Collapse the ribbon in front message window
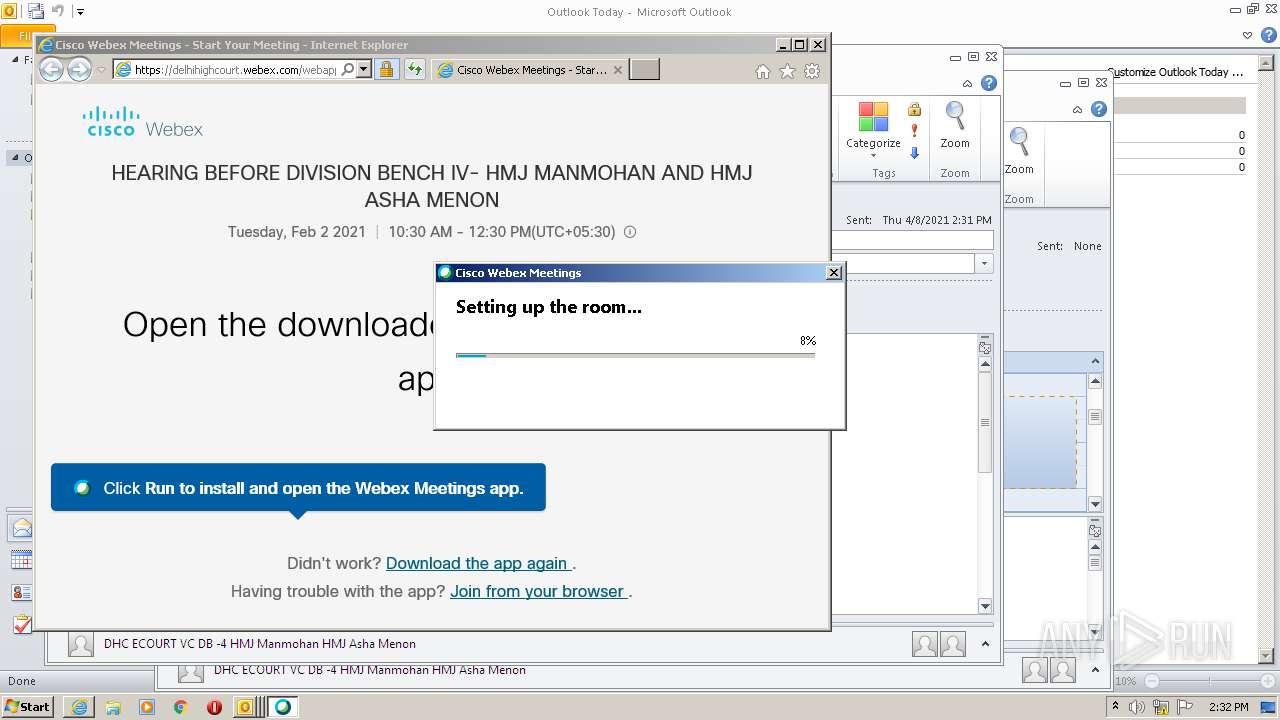 coord(967,84)
